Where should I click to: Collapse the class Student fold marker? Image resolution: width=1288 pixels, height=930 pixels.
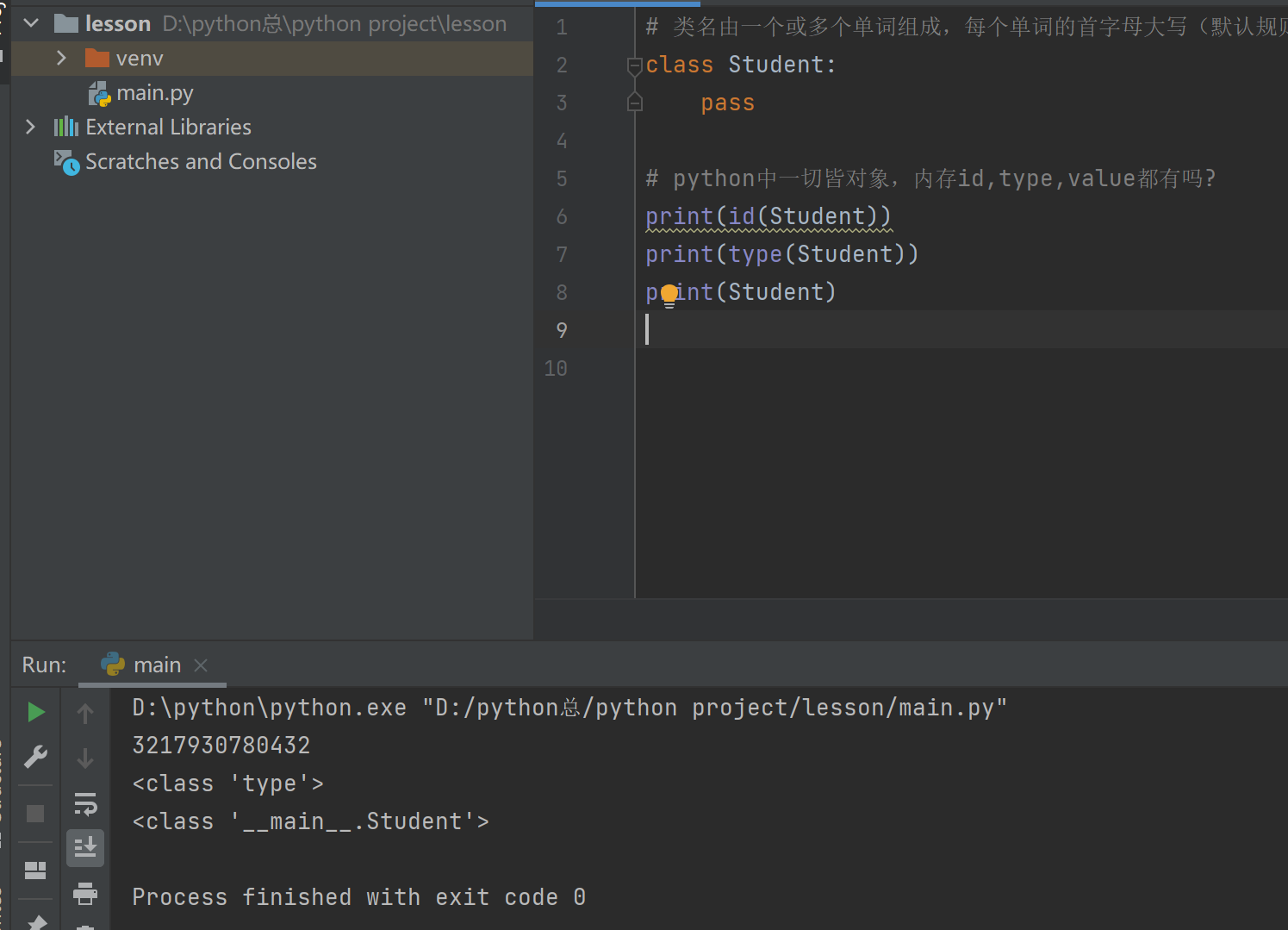(635, 66)
